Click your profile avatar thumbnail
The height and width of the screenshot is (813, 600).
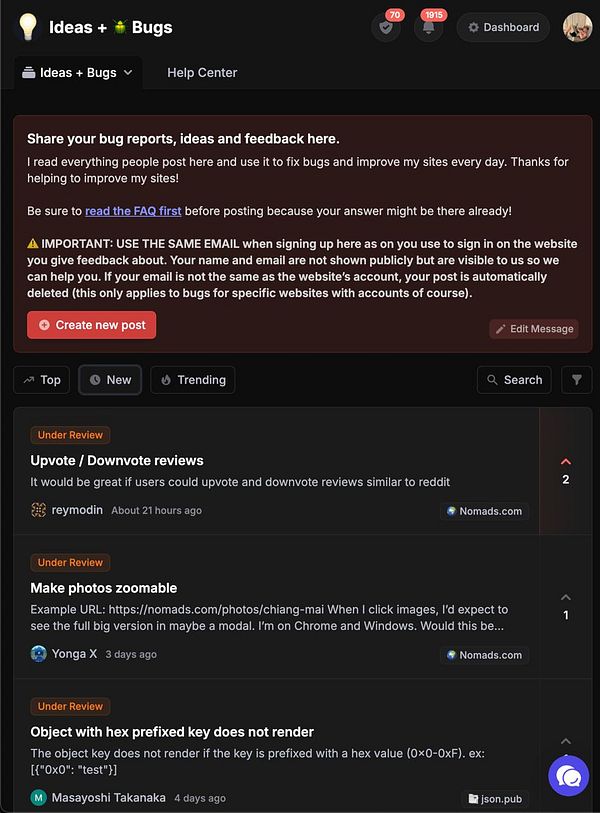pyautogui.click(x=577, y=27)
